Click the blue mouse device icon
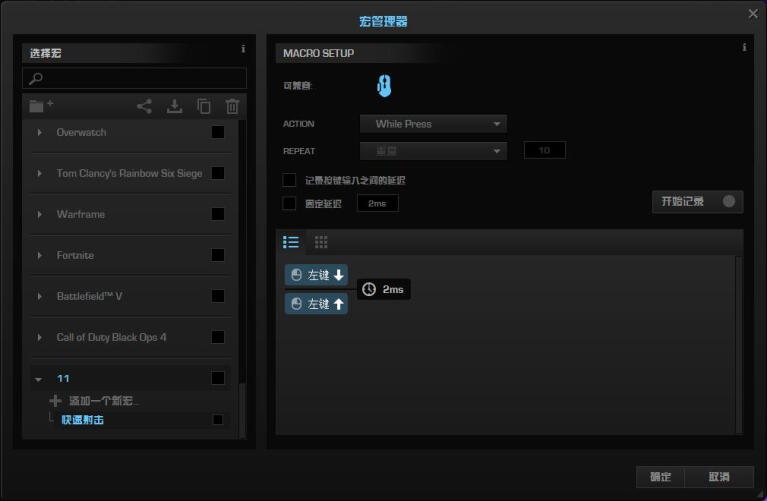The width and height of the screenshot is (767, 501). click(383, 87)
